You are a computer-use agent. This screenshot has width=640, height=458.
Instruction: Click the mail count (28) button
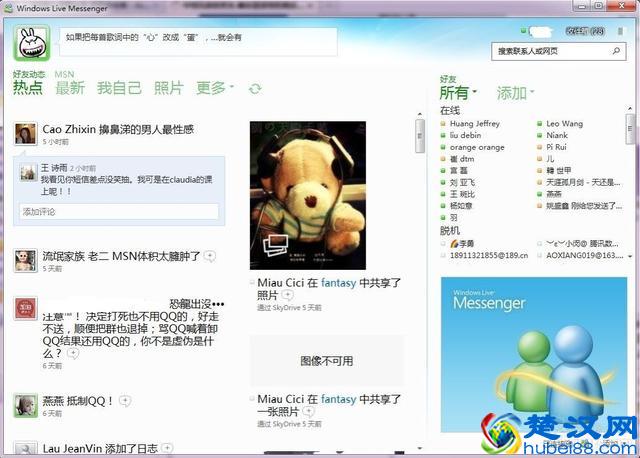click(585, 31)
